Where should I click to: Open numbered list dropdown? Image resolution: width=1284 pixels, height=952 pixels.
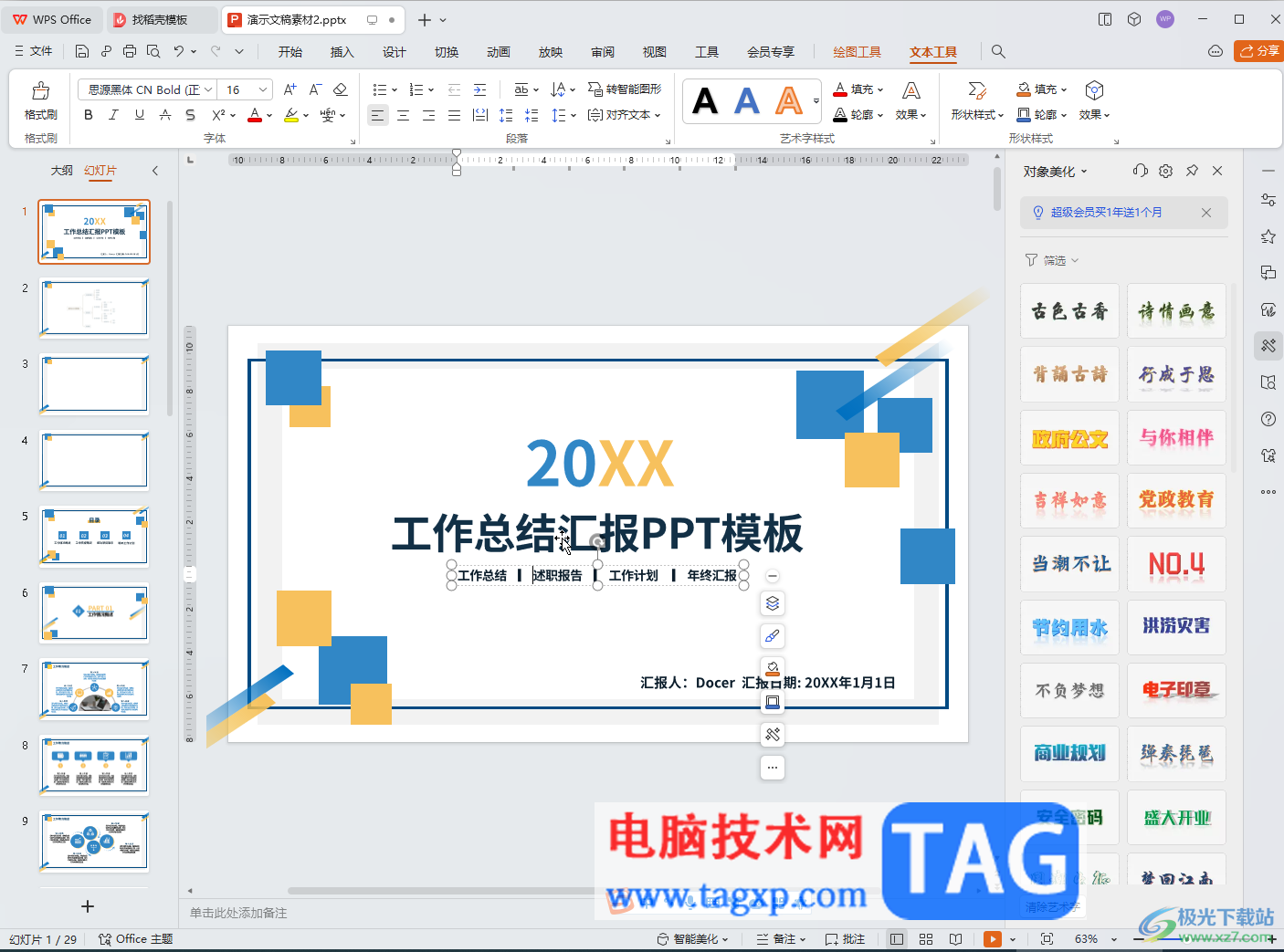[430, 89]
